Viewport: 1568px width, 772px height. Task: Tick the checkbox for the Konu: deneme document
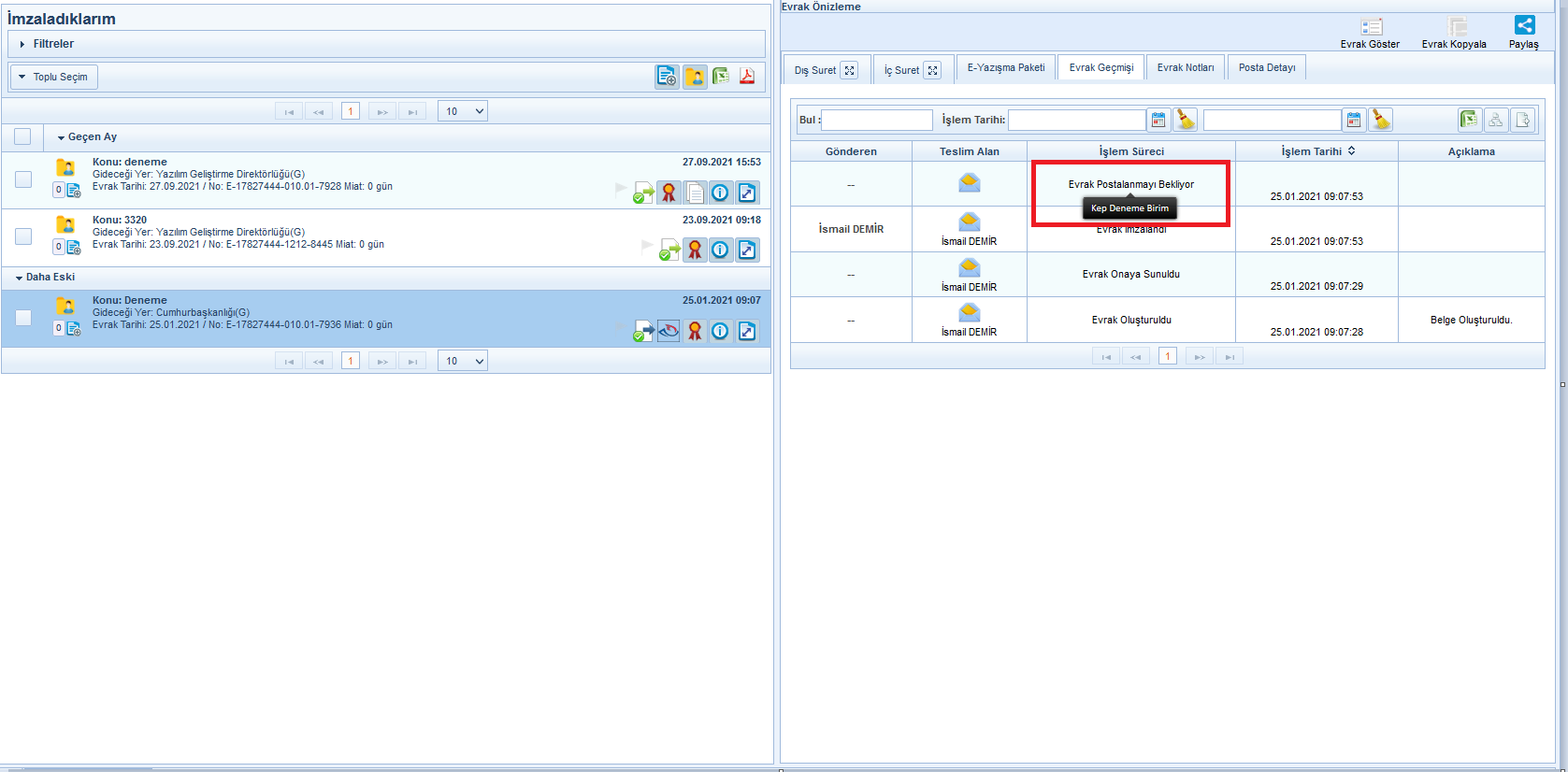pos(23,179)
